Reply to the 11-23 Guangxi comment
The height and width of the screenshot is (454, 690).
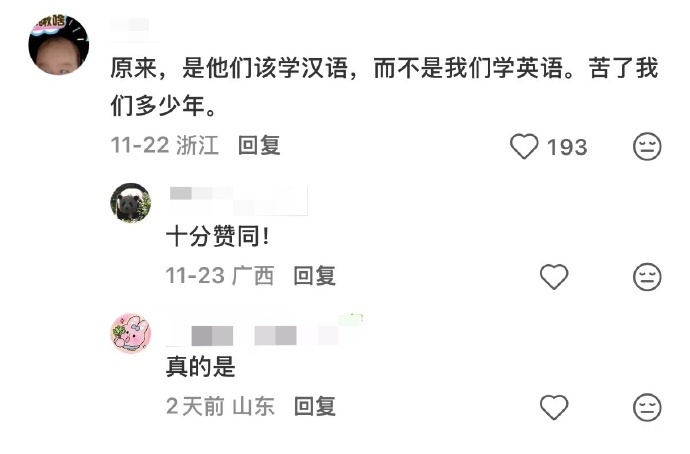[x=315, y=276]
